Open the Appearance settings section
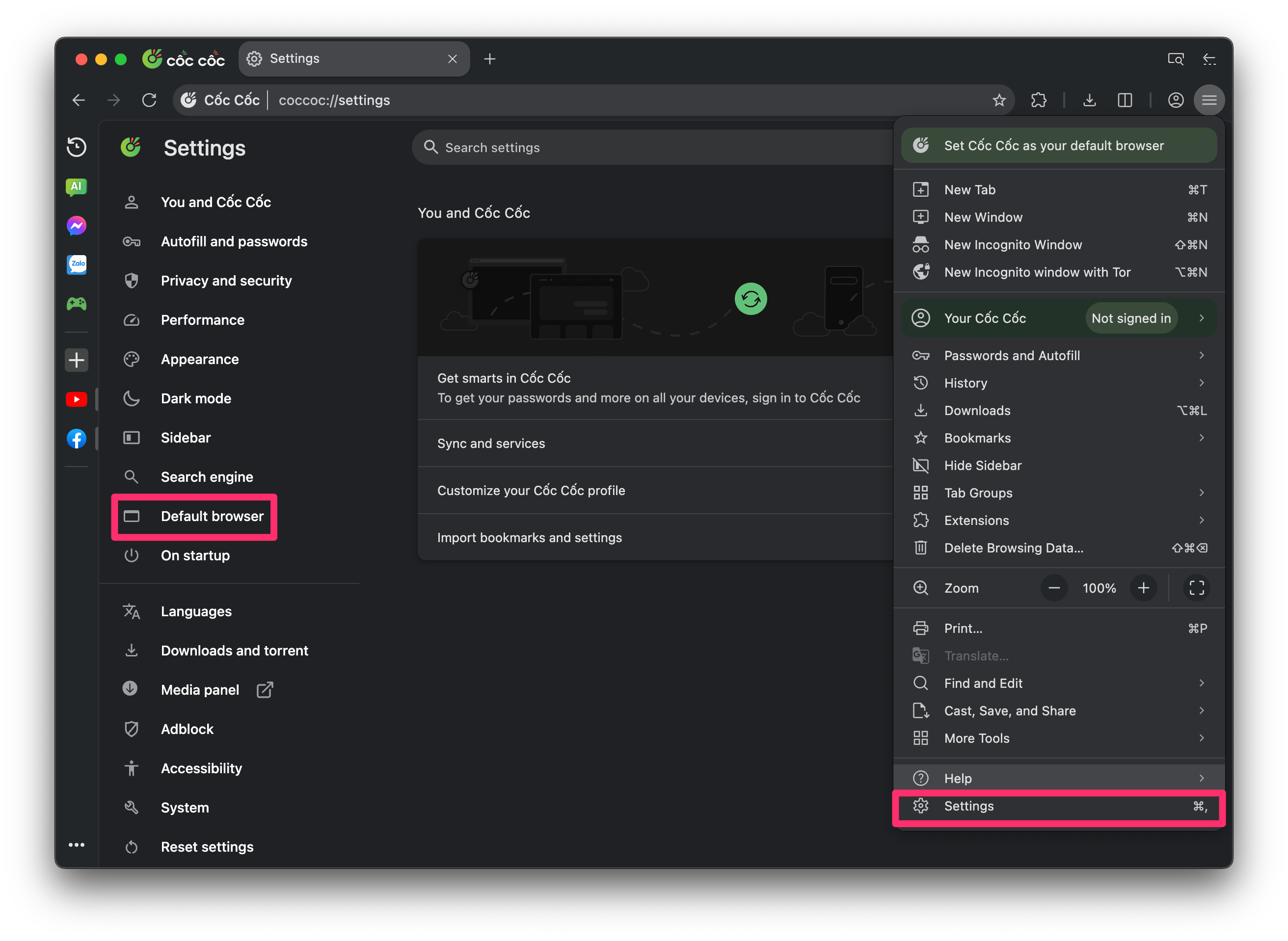1288x941 pixels. coord(199,360)
